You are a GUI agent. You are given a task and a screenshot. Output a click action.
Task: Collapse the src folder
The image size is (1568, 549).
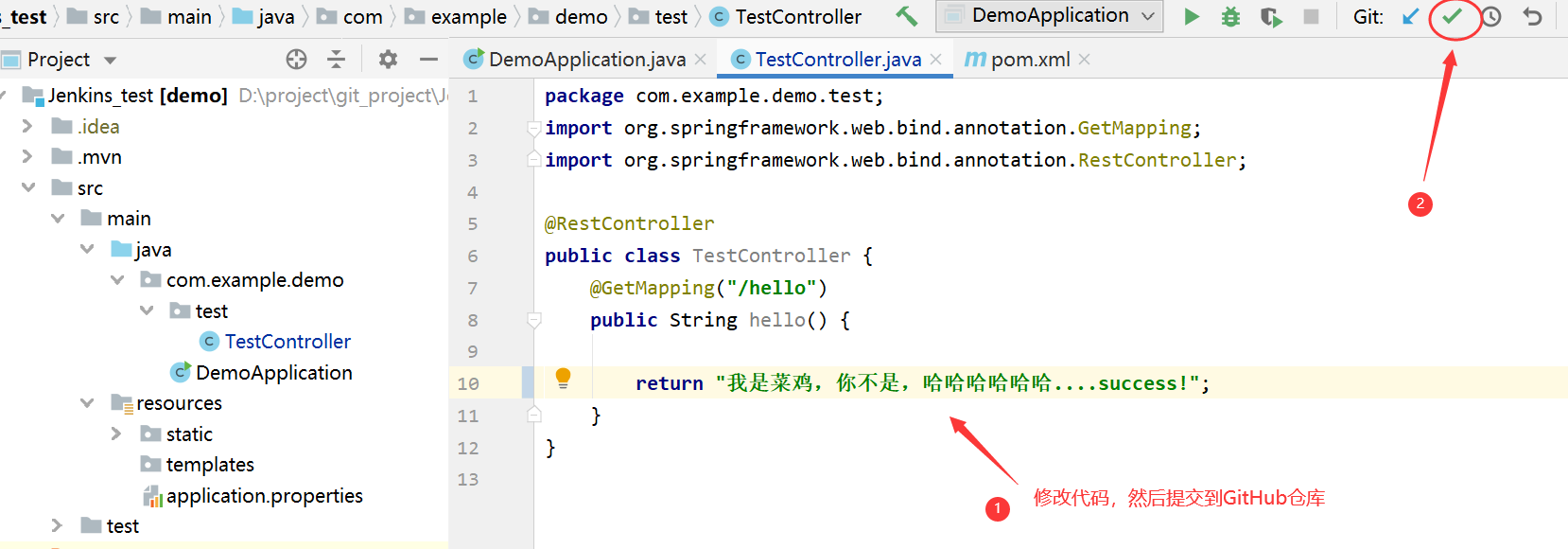tap(27, 187)
